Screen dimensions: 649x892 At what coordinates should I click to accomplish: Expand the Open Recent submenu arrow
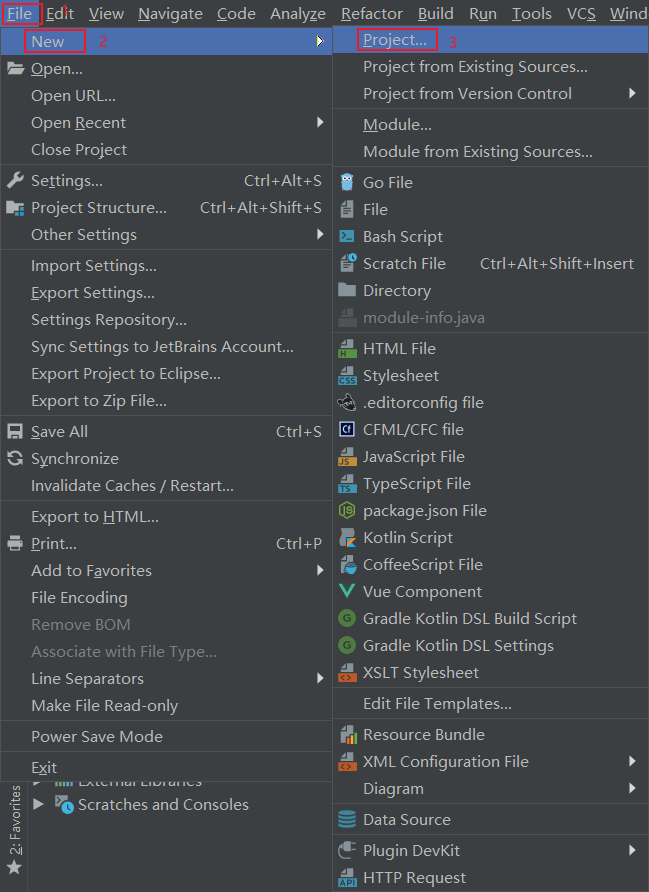(320, 122)
